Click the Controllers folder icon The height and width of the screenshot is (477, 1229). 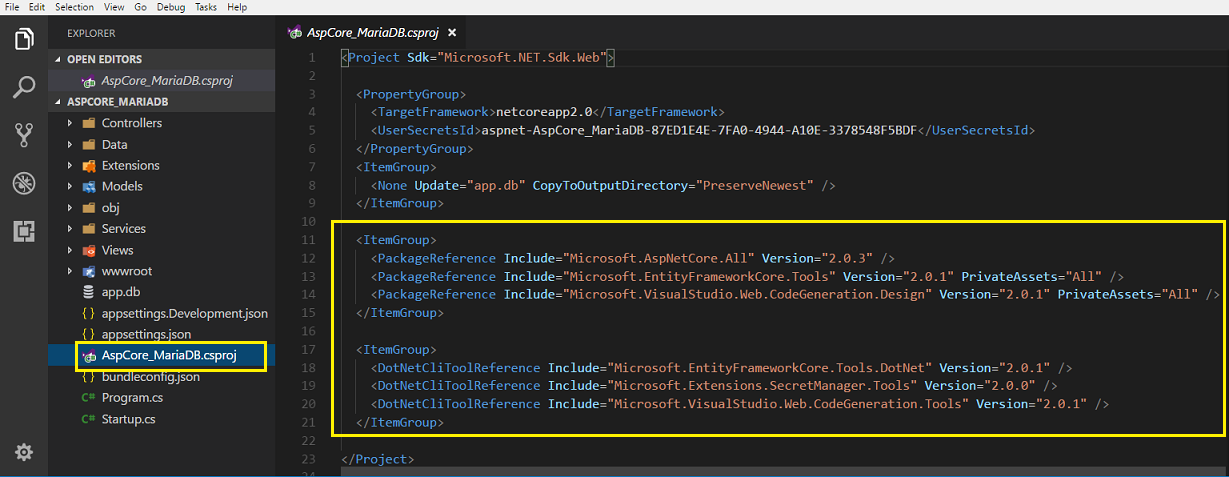(x=88, y=123)
